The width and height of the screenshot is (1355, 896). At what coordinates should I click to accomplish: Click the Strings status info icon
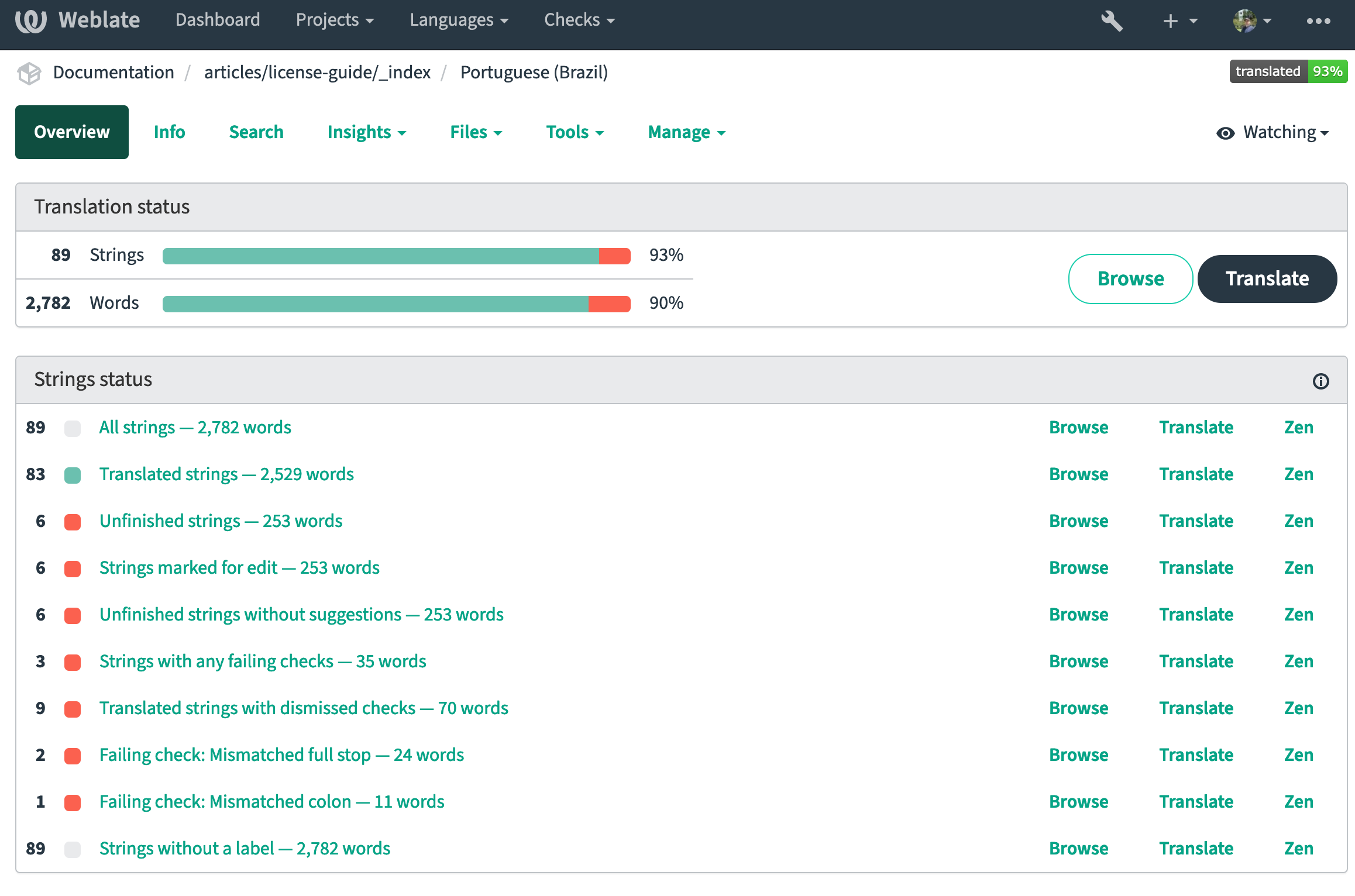click(1320, 381)
